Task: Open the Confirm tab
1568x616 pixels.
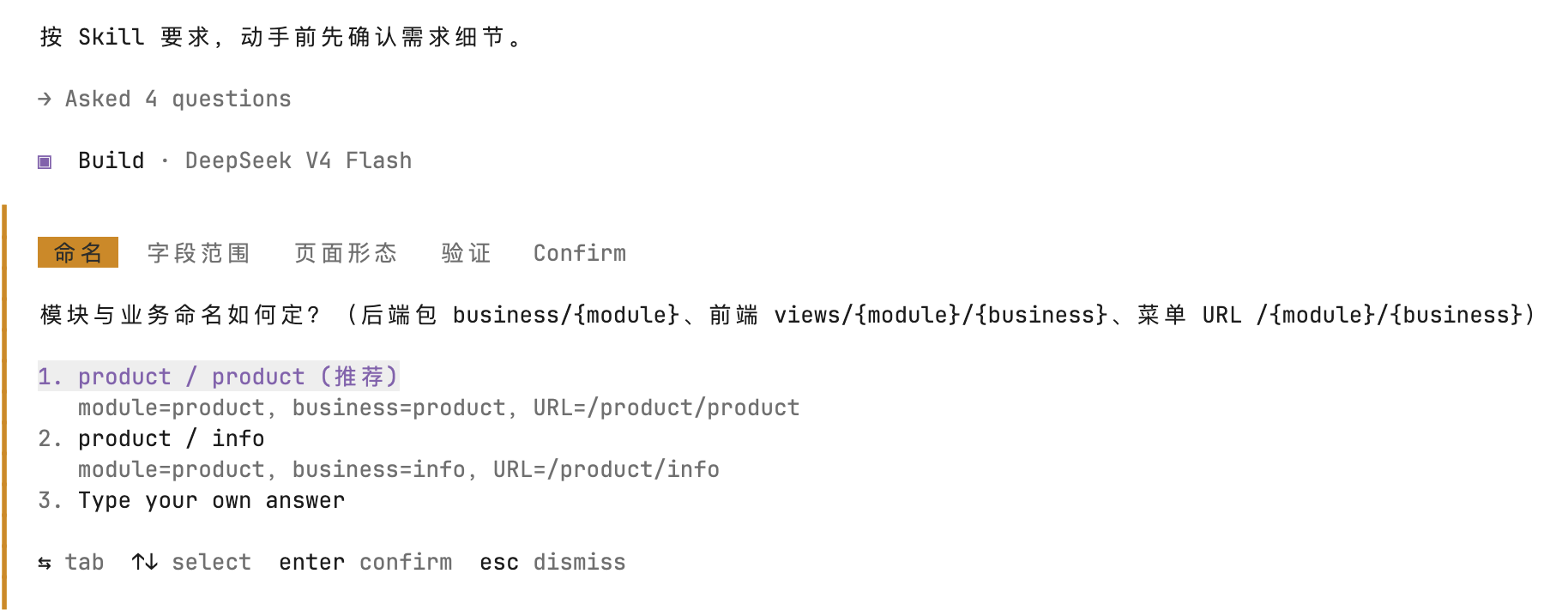Action: point(580,253)
